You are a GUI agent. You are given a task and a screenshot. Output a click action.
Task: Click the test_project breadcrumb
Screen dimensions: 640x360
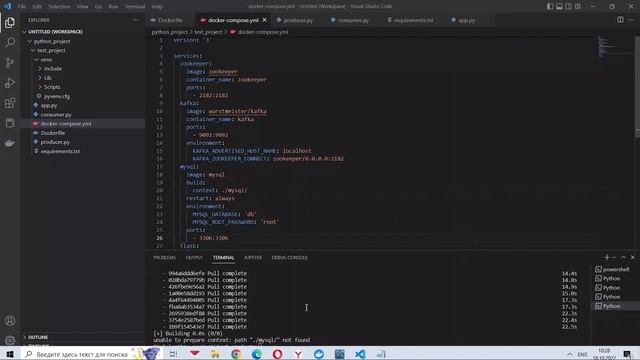tap(208, 32)
